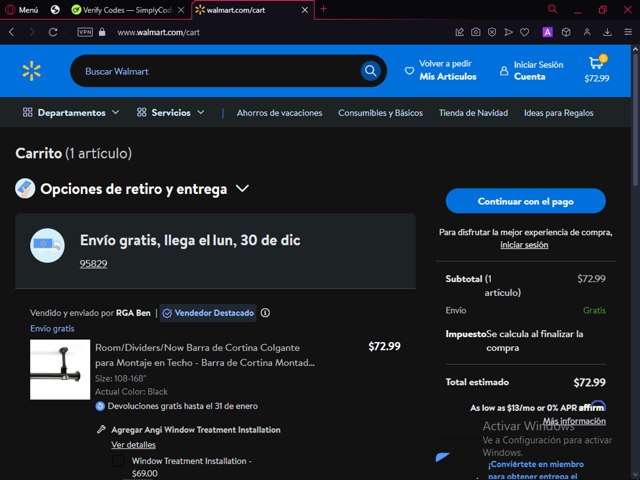640x480 pixels.
Task: Open the Opera flow send icon
Action: pyautogui.click(x=508, y=32)
